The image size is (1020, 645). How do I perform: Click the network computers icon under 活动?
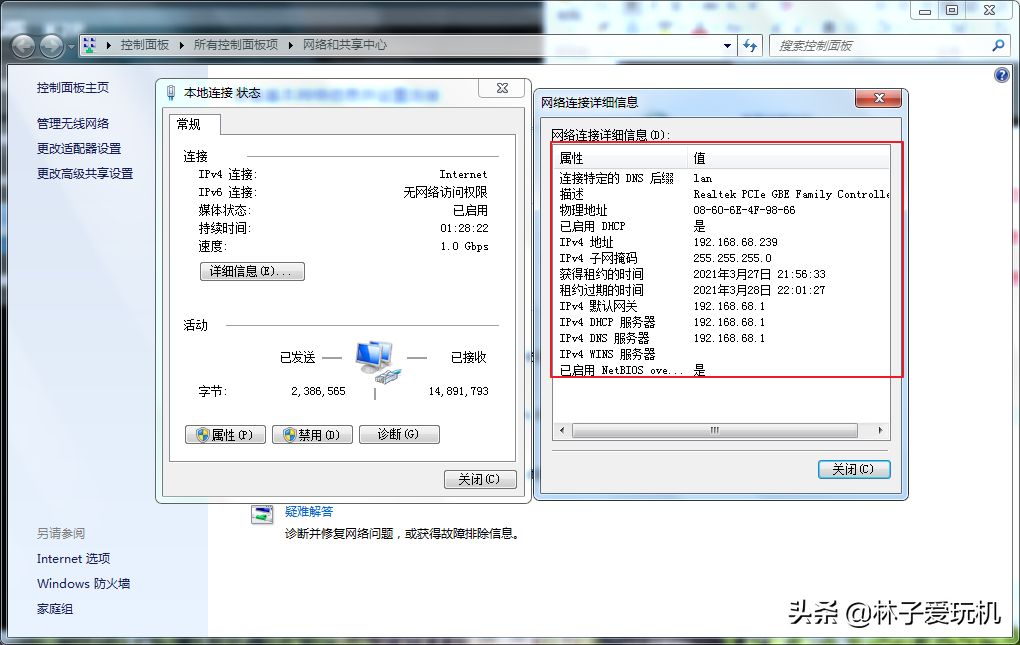(375, 361)
